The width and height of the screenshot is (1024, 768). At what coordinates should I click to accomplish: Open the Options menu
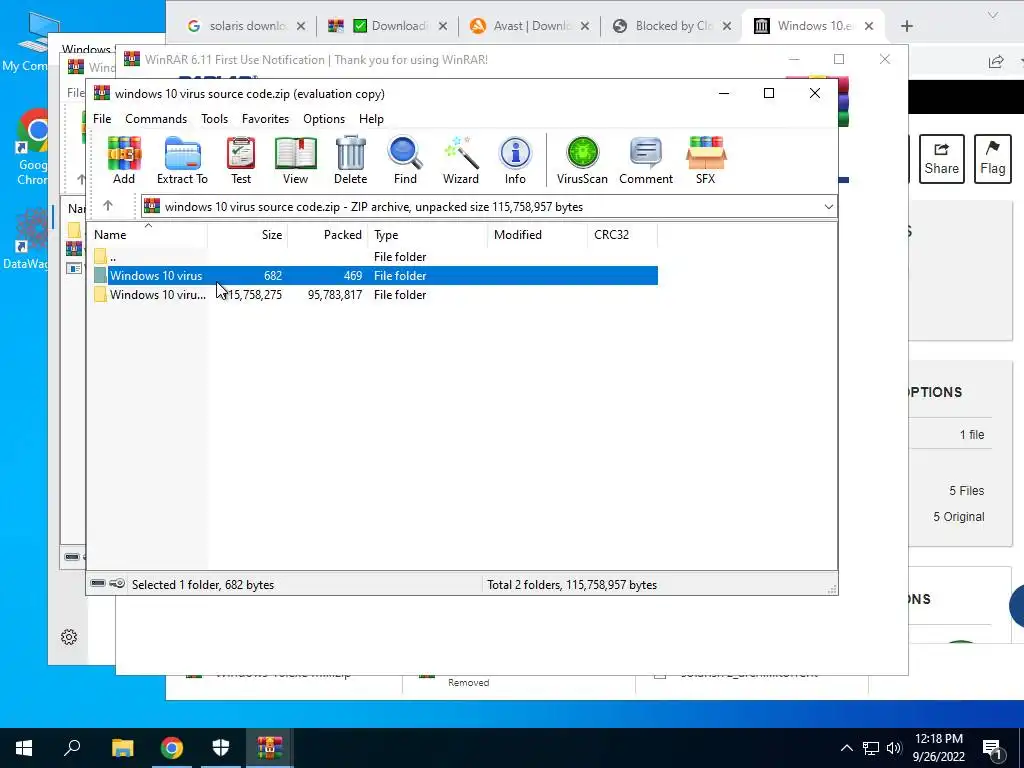[324, 119]
